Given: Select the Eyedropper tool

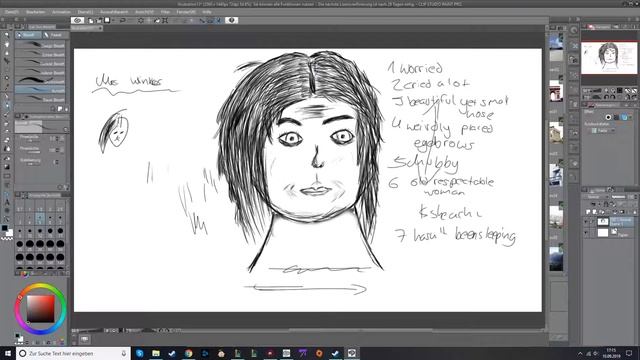Looking at the screenshot, I should (x=7, y=87).
